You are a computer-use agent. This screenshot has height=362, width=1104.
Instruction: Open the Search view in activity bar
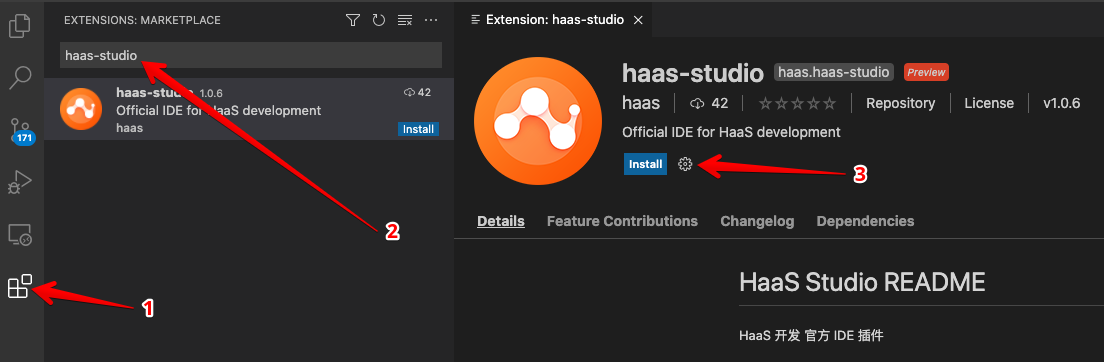coord(20,78)
